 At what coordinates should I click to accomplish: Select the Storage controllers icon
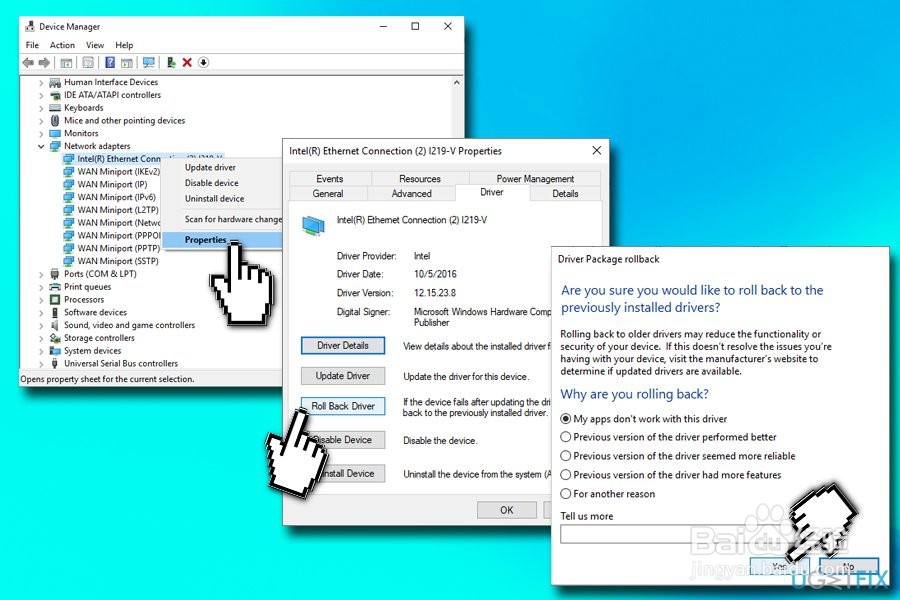click(x=55, y=338)
